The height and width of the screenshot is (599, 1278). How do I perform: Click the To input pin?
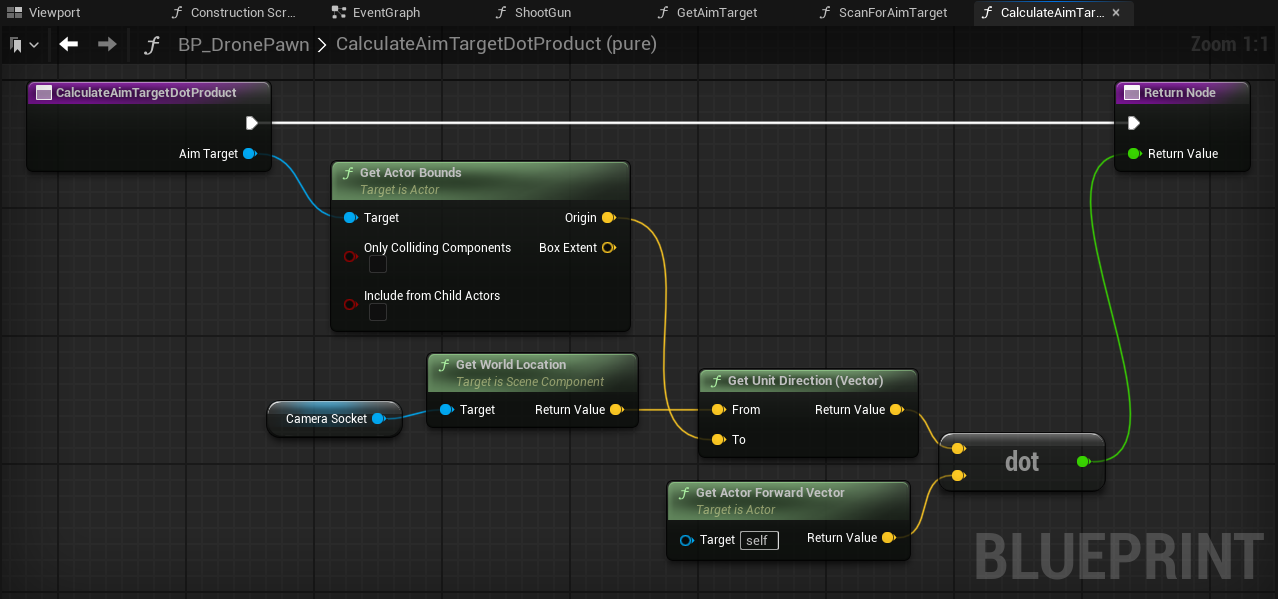click(718, 439)
